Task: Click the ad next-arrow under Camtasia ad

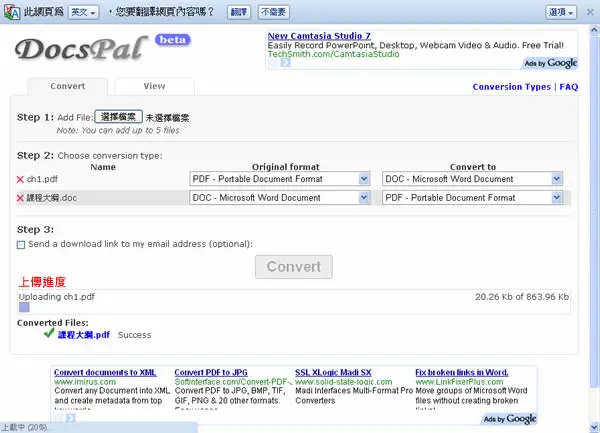Action: pos(285,62)
